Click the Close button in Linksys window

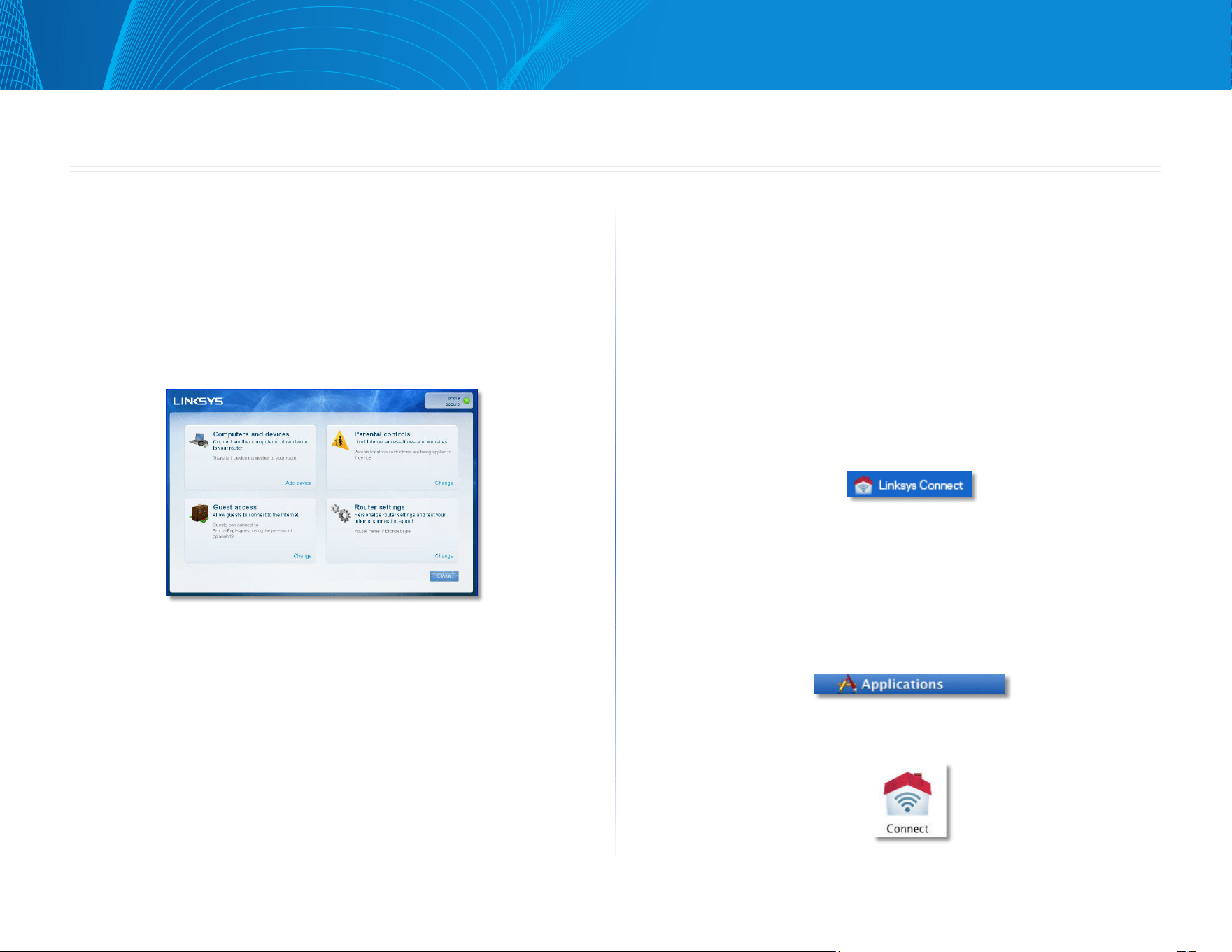tap(444, 576)
